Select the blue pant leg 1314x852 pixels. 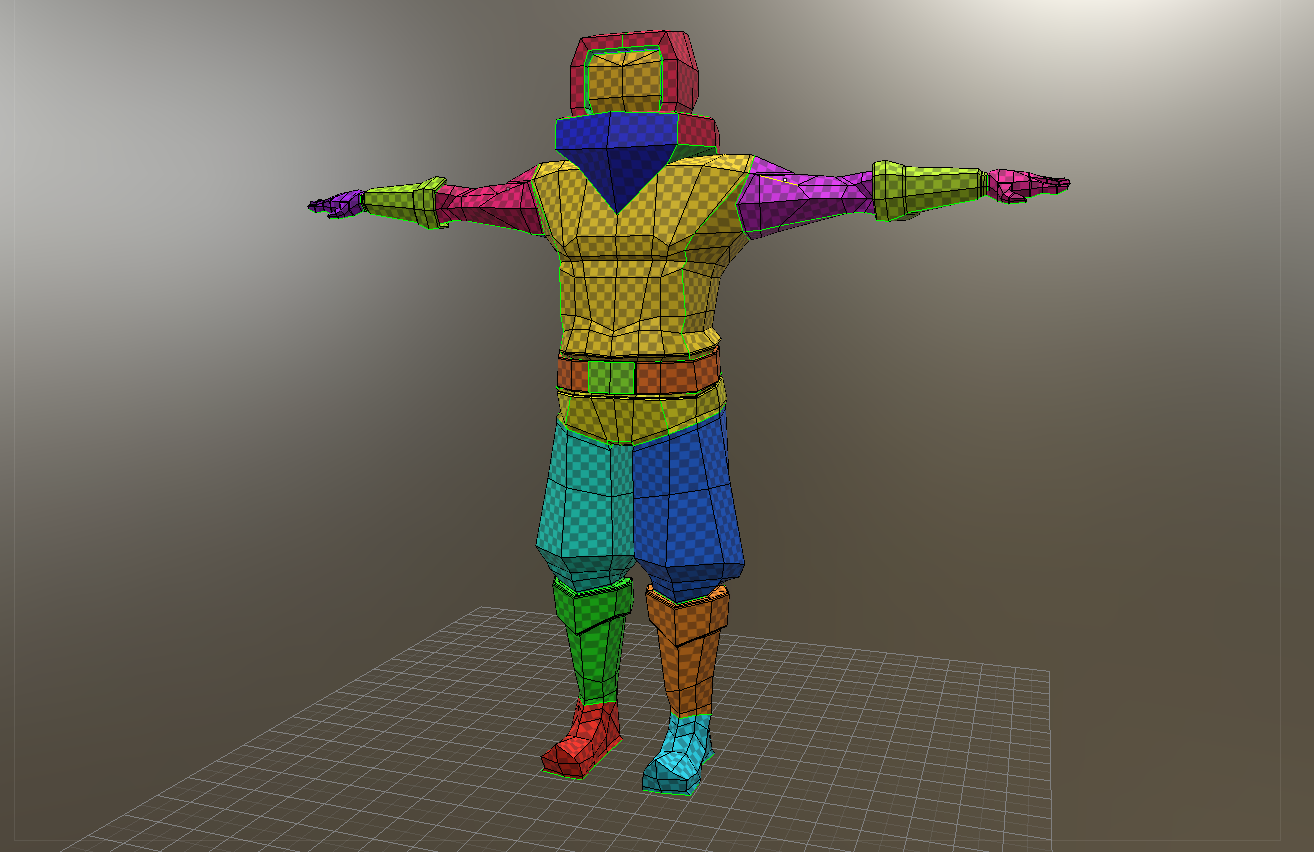tap(688, 510)
